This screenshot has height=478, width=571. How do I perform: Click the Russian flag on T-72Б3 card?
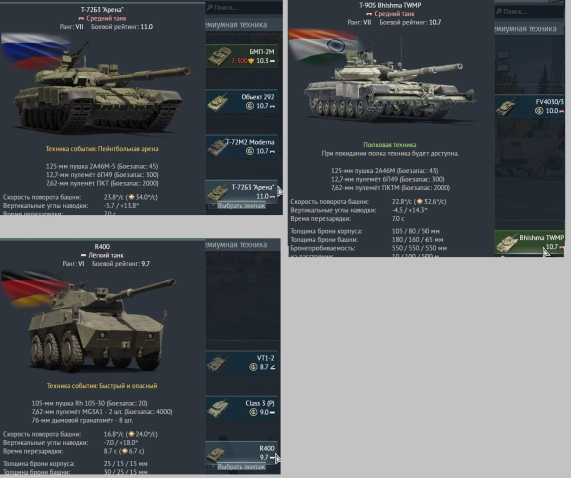(35, 51)
